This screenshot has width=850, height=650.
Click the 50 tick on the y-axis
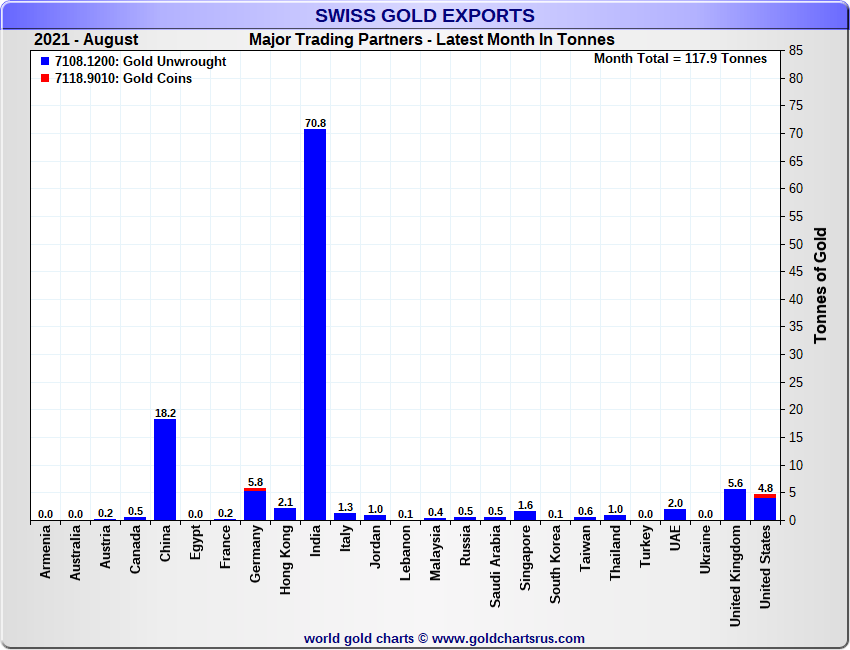[x=796, y=244]
